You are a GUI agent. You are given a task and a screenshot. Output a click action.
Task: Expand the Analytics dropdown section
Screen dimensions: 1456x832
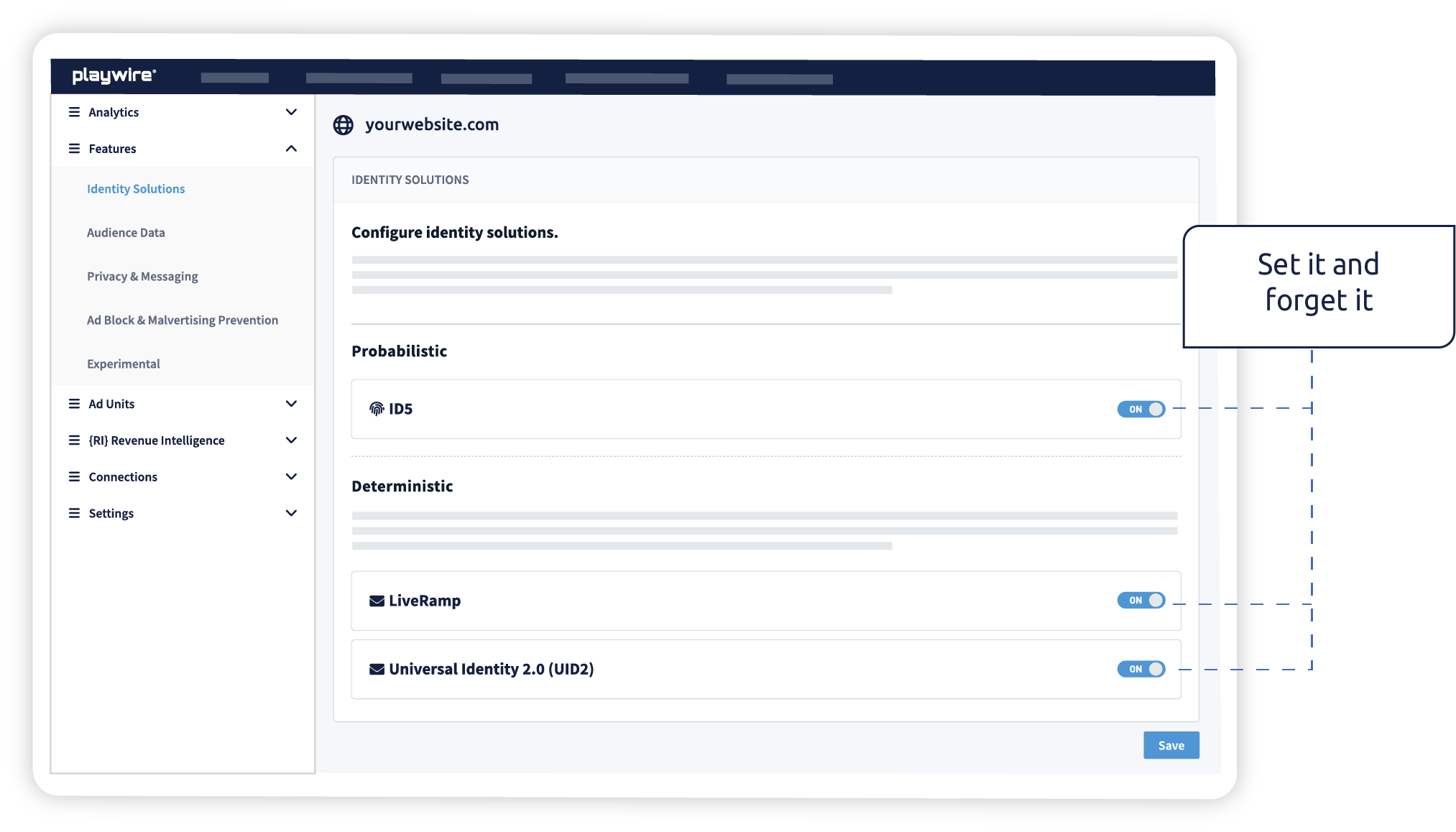click(290, 112)
